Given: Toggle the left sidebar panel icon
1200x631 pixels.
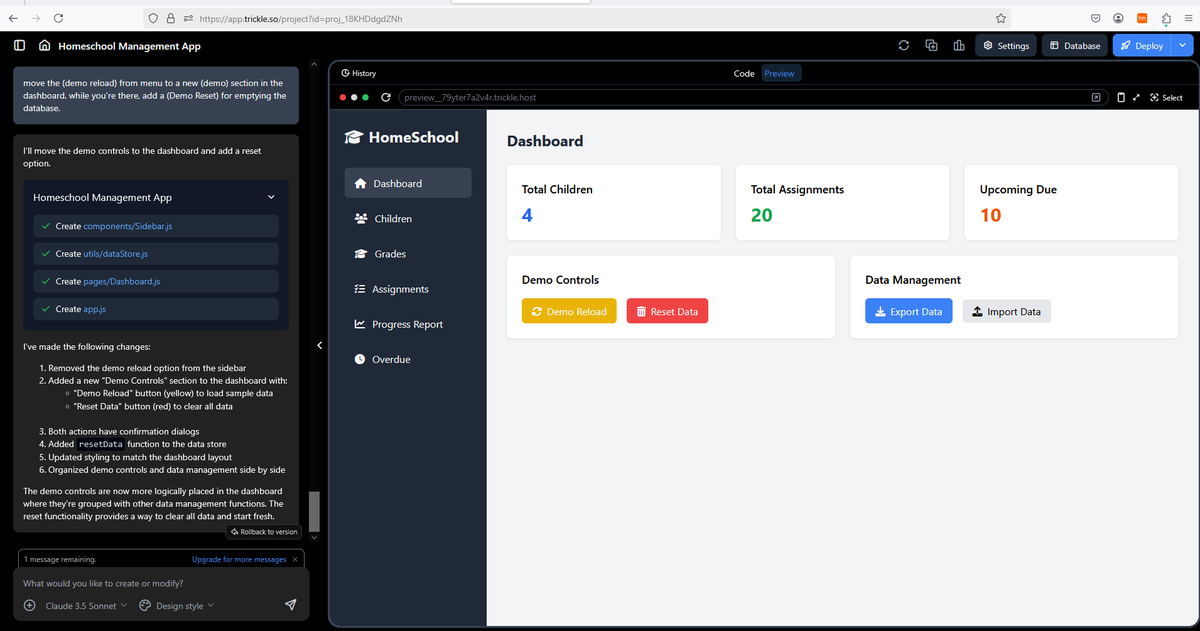Looking at the screenshot, I should tap(19, 46).
